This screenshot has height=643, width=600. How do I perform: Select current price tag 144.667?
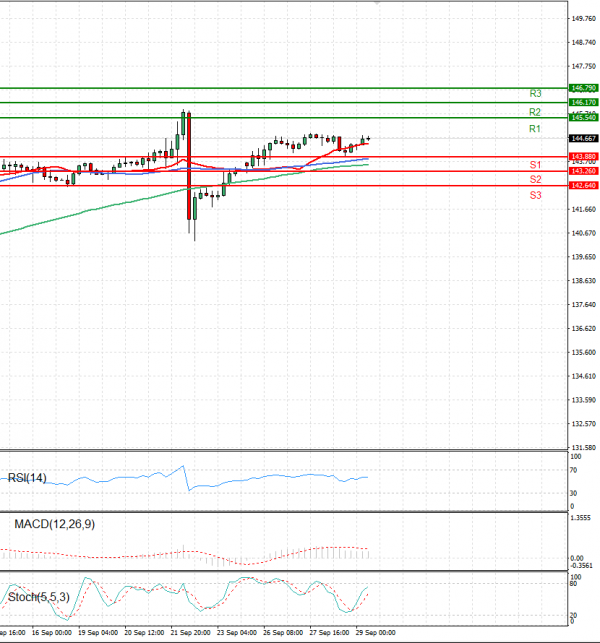[583, 139]
